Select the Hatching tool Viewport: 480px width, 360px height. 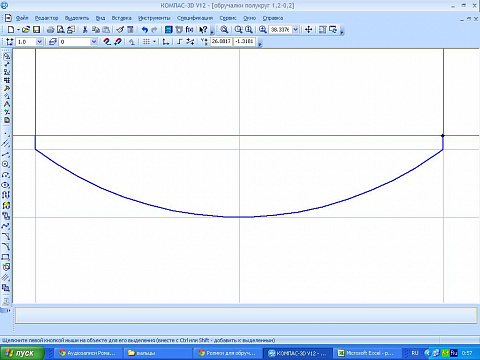(x=6, y=278)
